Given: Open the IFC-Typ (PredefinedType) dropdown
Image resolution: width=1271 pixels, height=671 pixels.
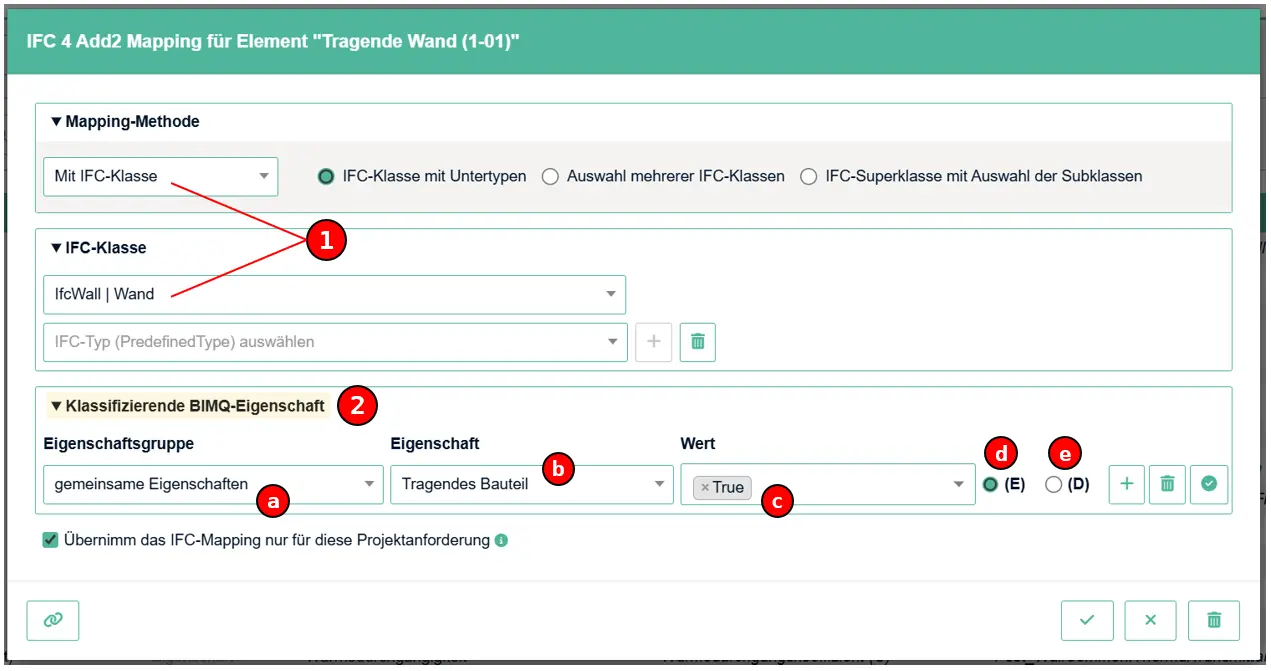Looking at the screenshot, I should point(335,341).
